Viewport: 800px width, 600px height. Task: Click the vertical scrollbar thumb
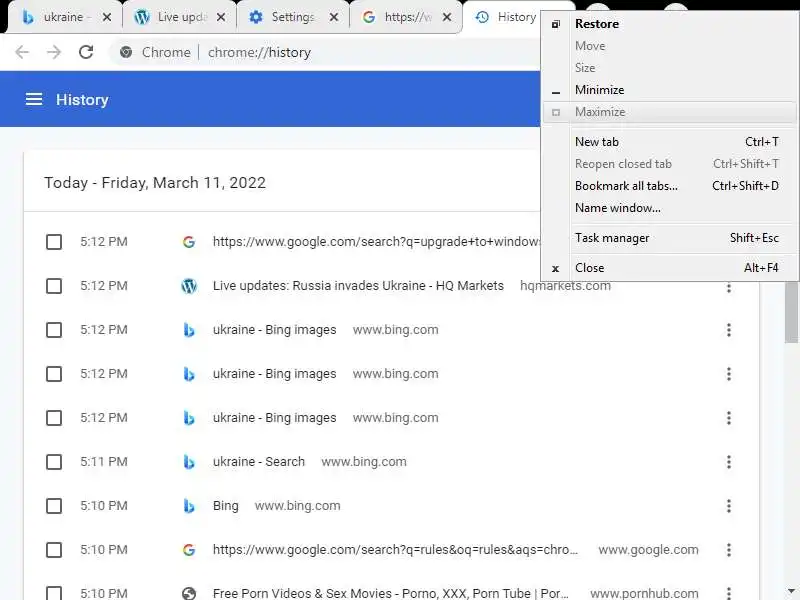(791, 312)
